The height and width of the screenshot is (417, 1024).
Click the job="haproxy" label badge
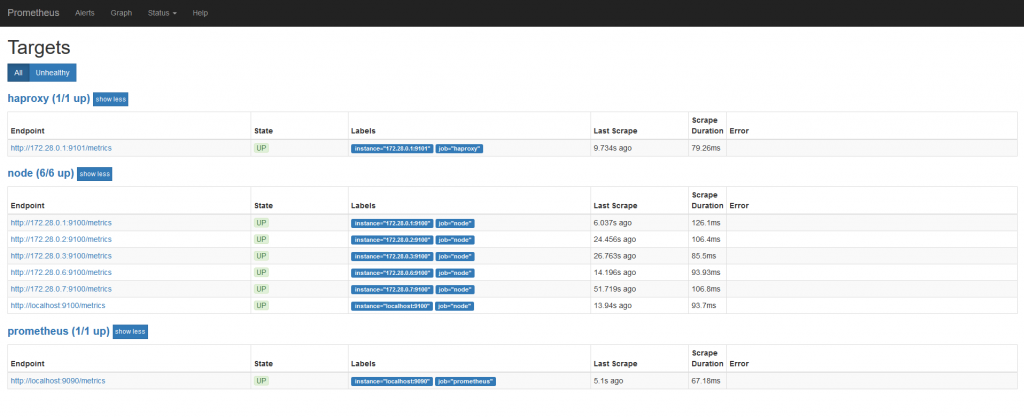tap(459, 149)
